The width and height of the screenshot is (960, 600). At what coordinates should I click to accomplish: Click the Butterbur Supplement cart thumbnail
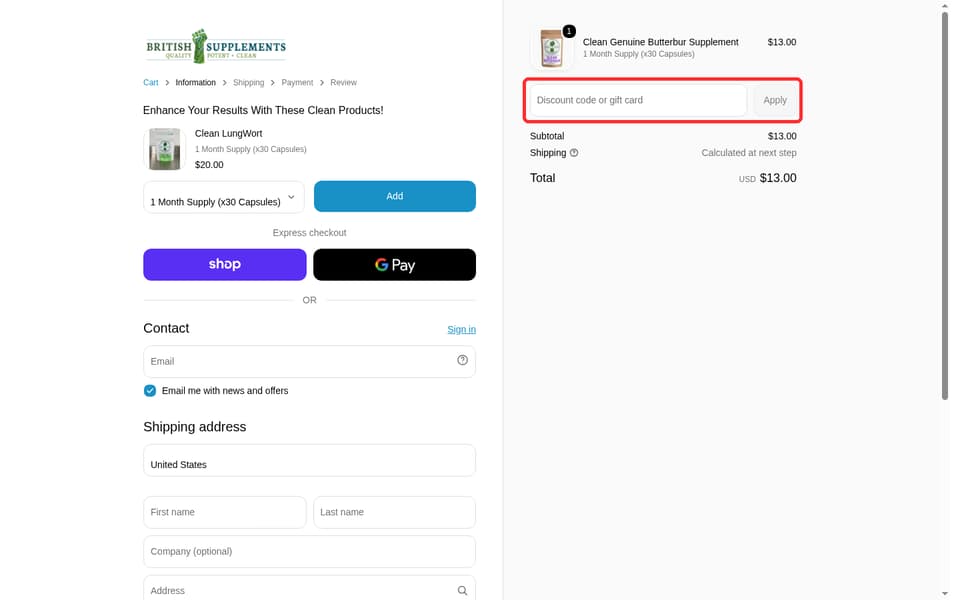(x=552, y=49)
